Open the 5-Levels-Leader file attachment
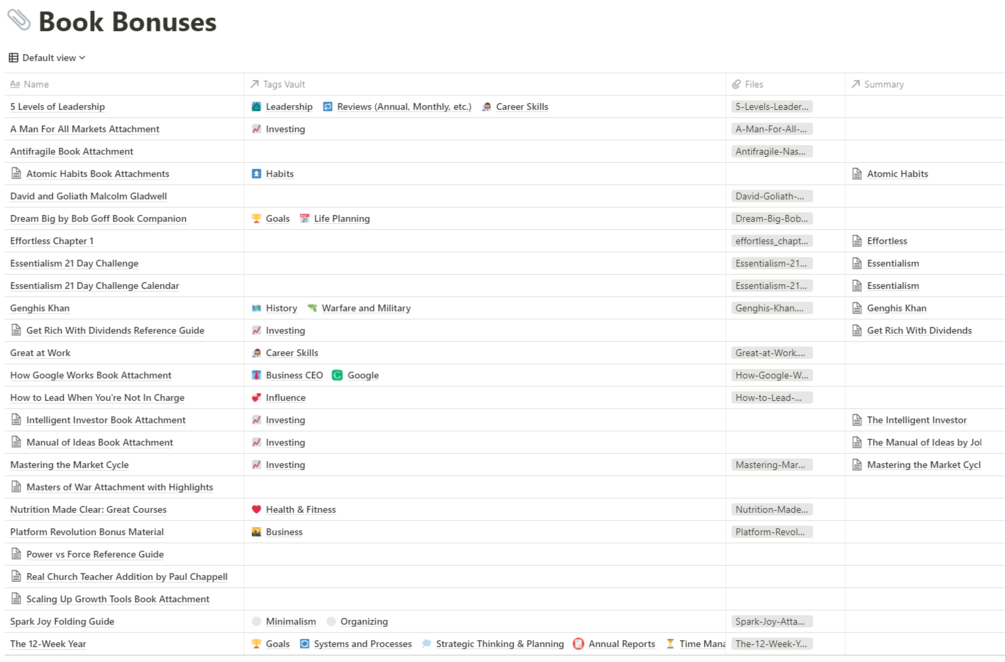 click(772, 106)
